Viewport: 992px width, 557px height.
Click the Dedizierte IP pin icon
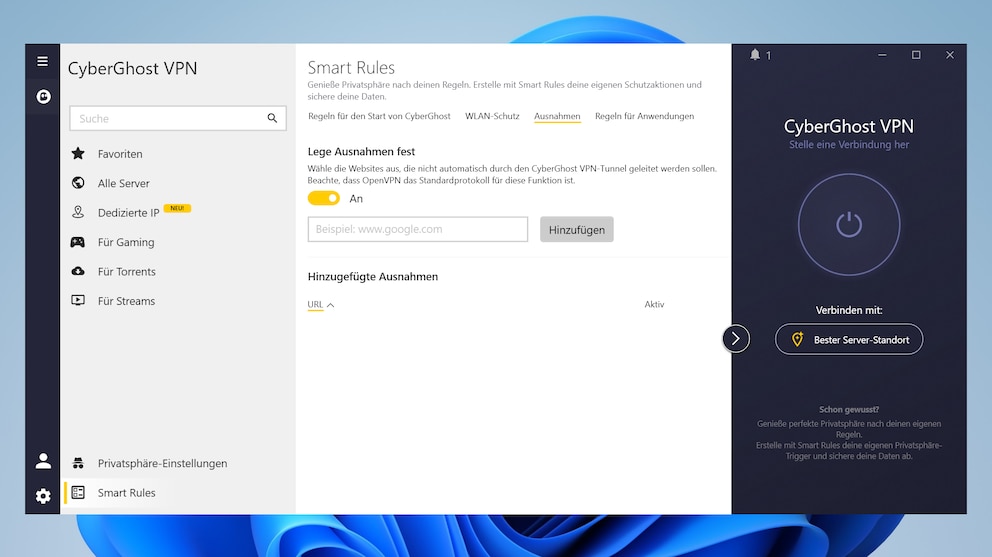click(78, 212)
